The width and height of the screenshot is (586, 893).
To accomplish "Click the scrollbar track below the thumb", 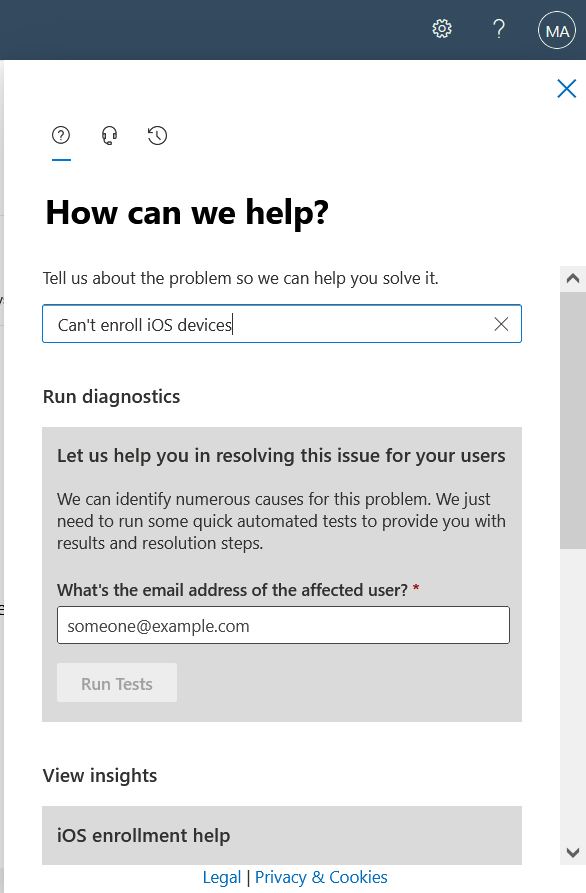I will click(x=573, y=694).
